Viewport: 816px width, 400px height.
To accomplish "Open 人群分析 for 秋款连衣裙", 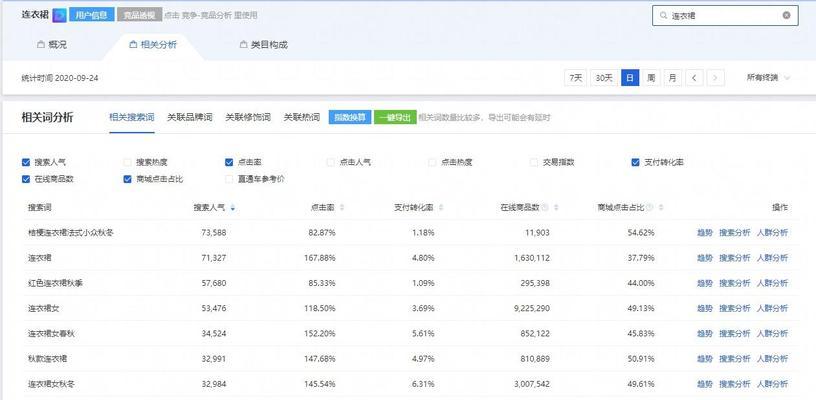I will [x=772, y=359].
